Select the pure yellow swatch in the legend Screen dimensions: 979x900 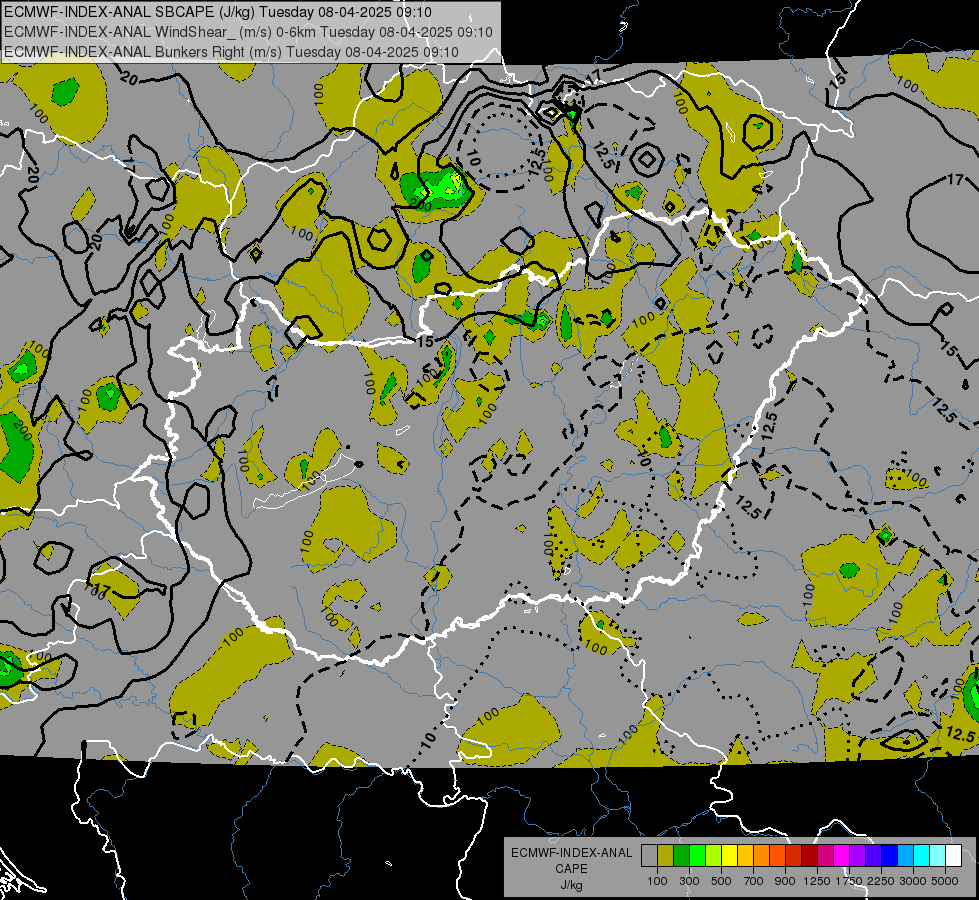tap(729, 855)
